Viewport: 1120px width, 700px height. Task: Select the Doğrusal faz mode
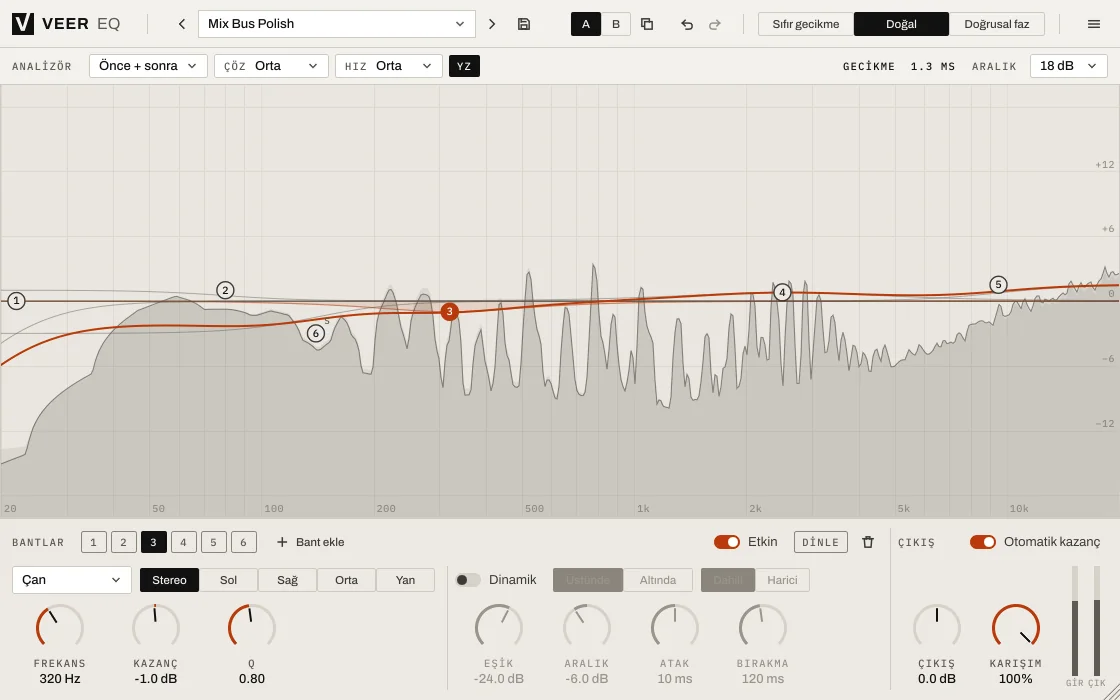pyautogui.click(x=996, y=24)
